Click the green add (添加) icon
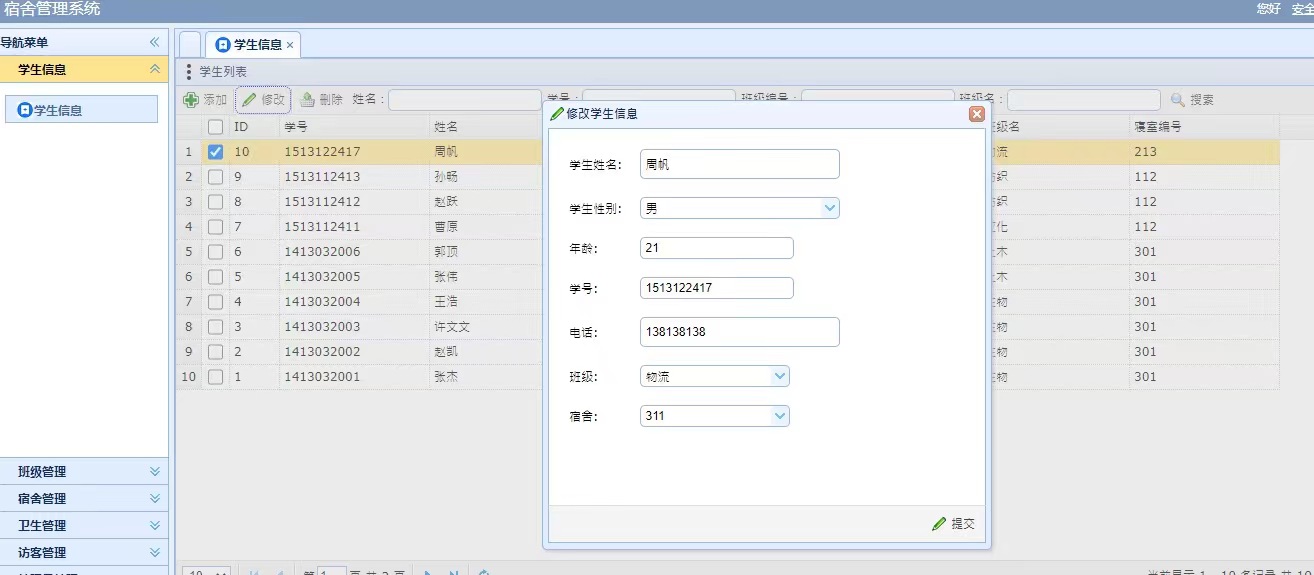Image resolution: width=1314 pixels, height=575 pixels. pyautogui.click(x=191, y=100)
